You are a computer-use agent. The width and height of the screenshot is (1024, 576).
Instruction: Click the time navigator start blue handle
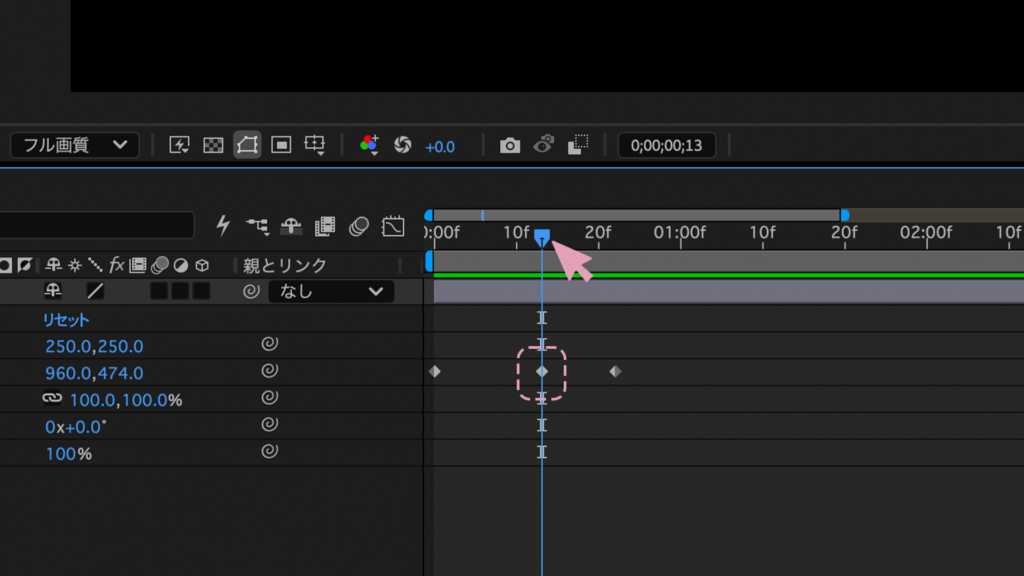coord(428,215)
